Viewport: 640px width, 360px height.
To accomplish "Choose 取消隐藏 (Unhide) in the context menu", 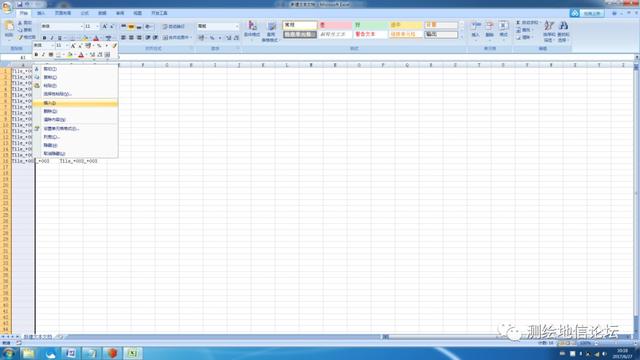I will (x=75, y=153).
